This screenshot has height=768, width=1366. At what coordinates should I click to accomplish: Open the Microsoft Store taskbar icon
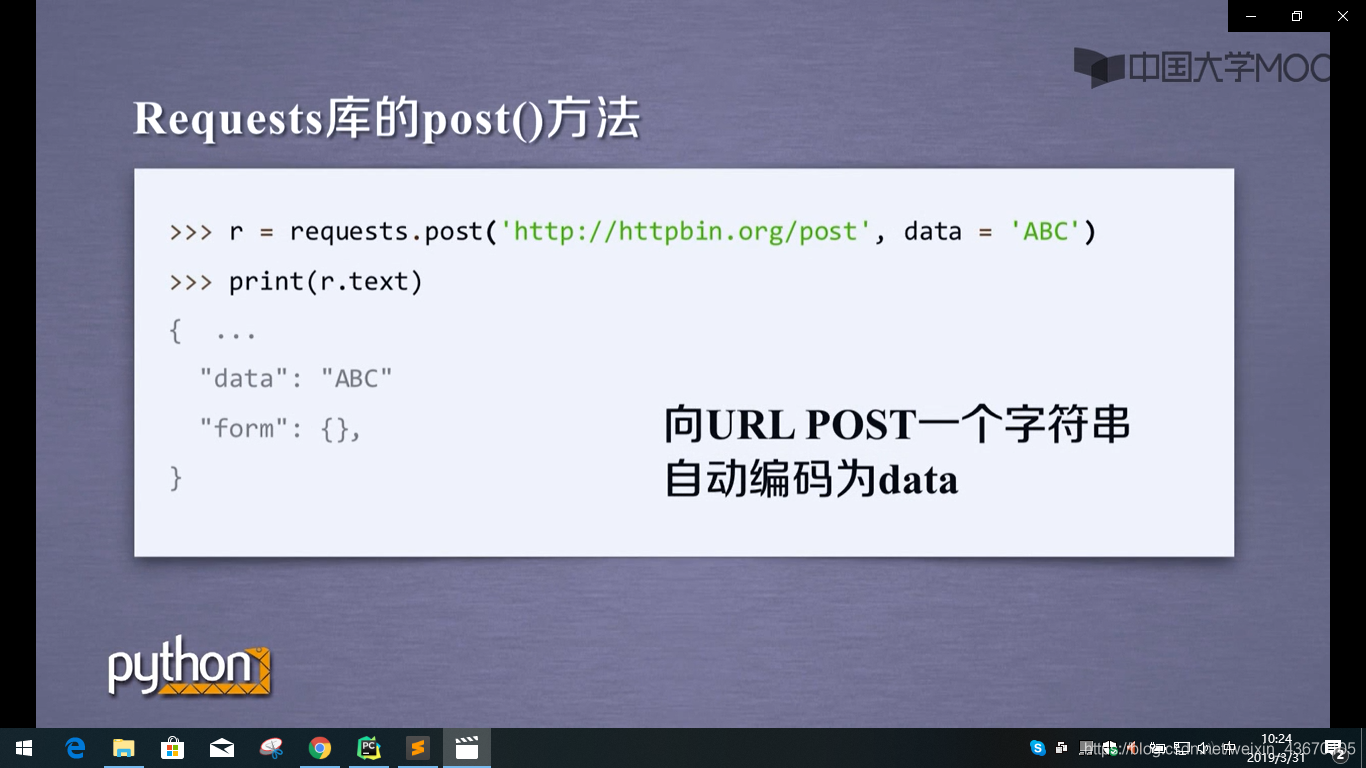[x=172, y=748]
